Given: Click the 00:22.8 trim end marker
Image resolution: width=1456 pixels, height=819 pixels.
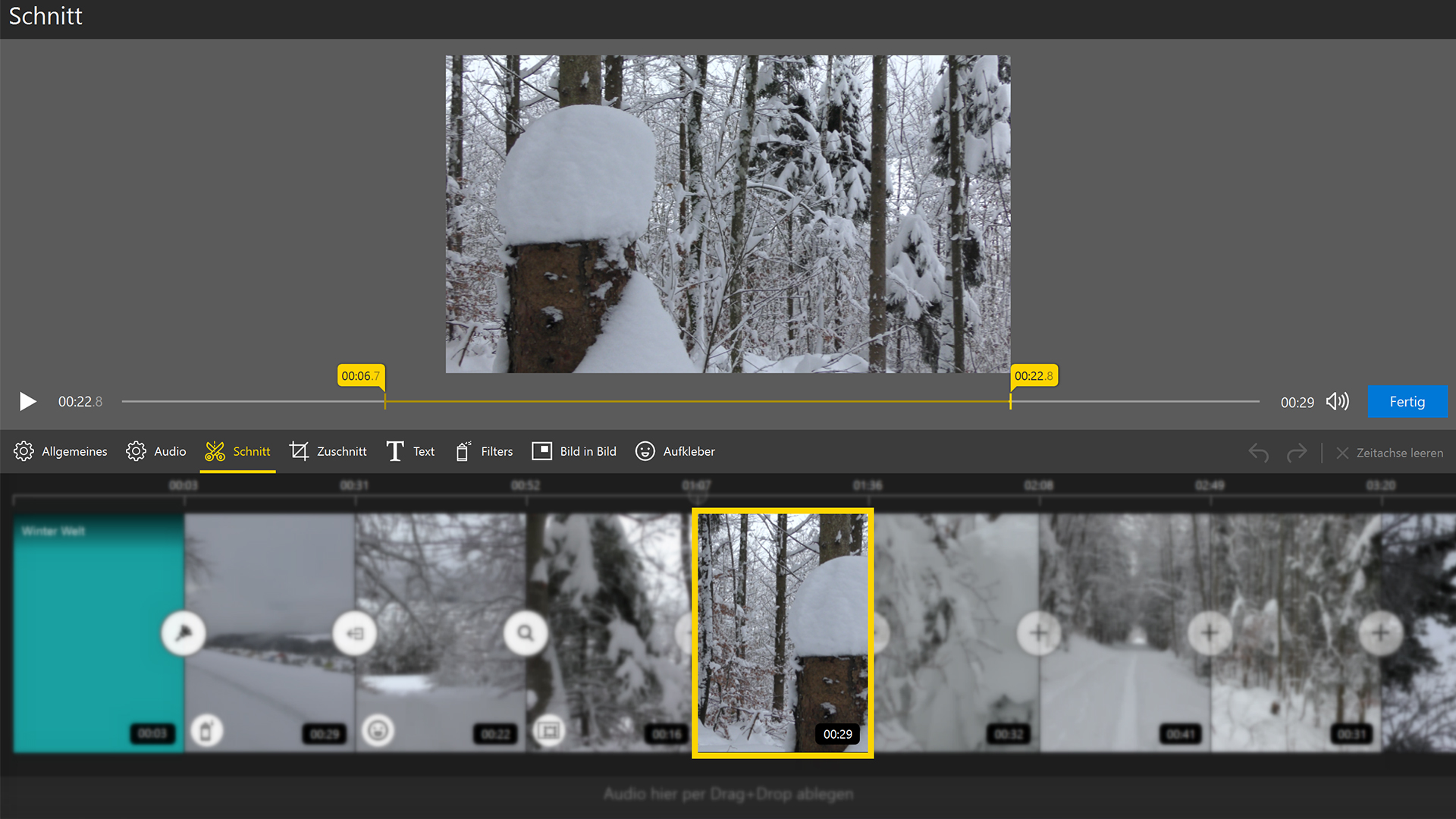Looking at the screenshot, I should point(1034,376).
